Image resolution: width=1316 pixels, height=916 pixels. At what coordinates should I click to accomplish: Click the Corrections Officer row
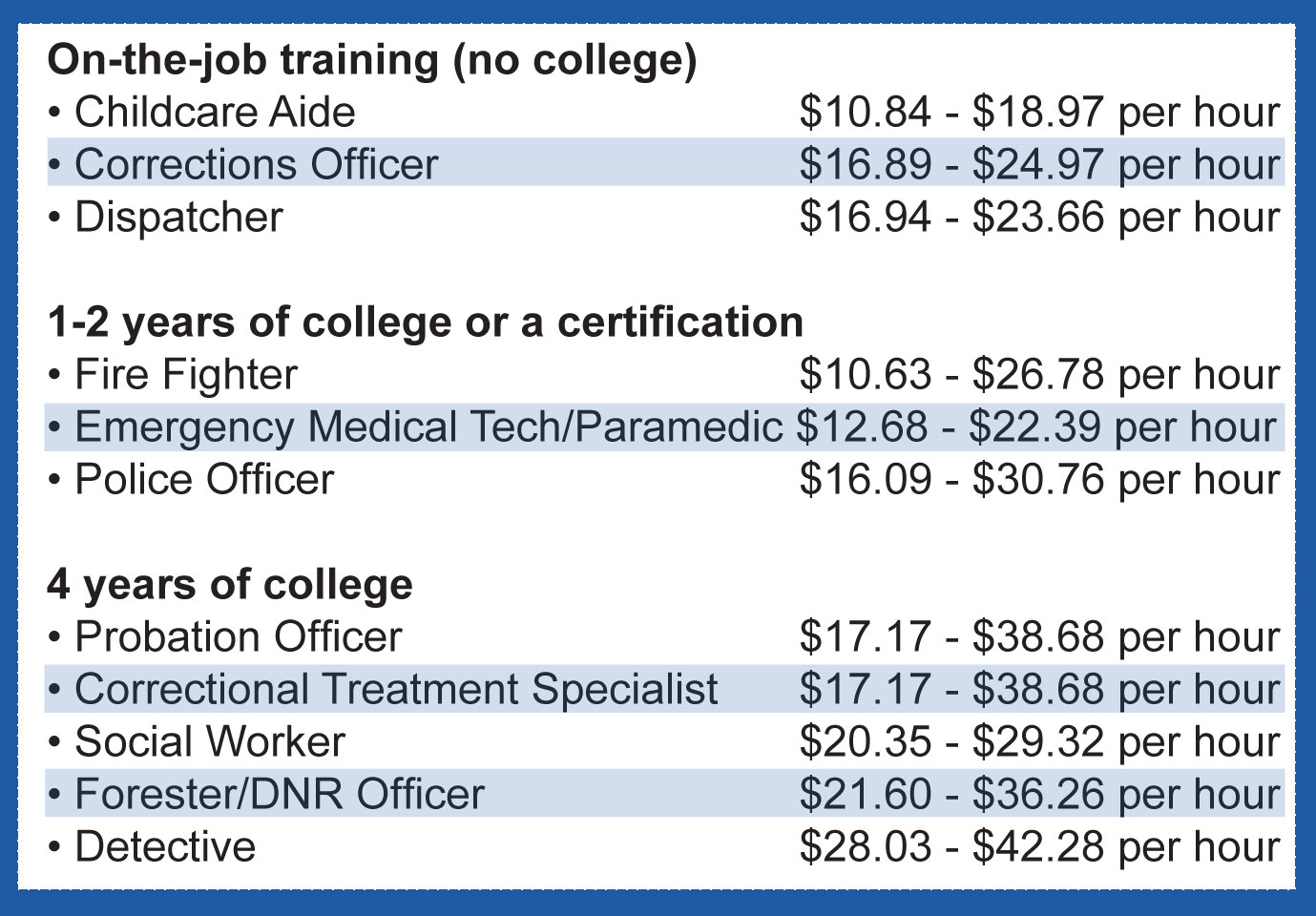click(x=664, y=164)
